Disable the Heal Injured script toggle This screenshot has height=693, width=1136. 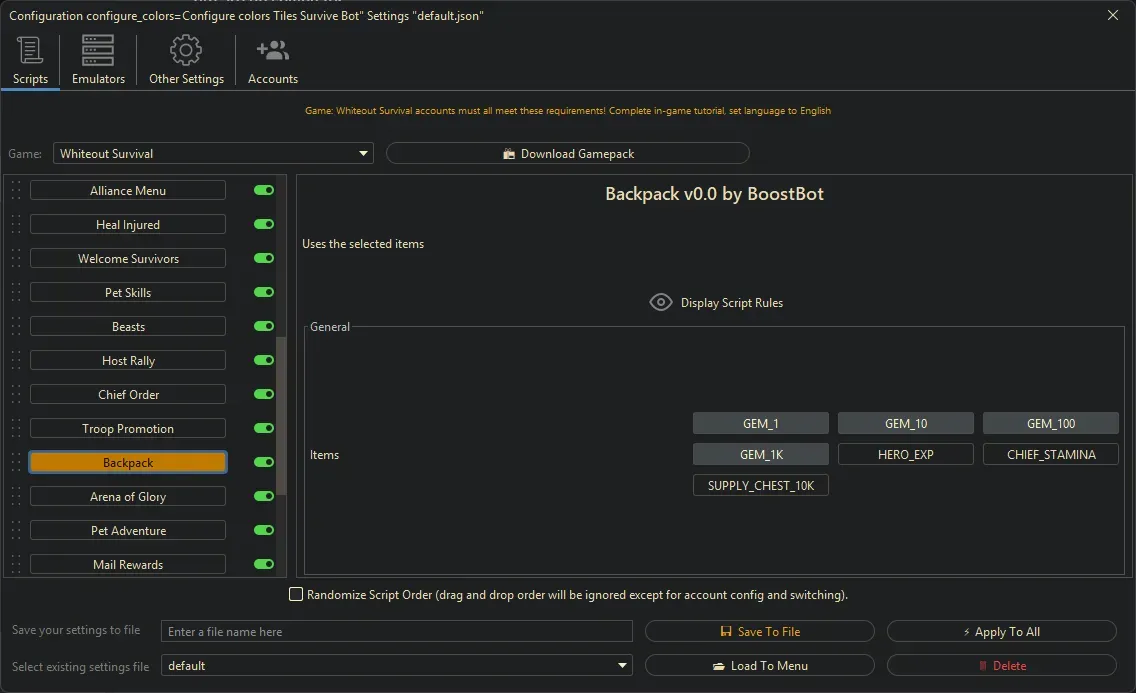tap(264, 225)
